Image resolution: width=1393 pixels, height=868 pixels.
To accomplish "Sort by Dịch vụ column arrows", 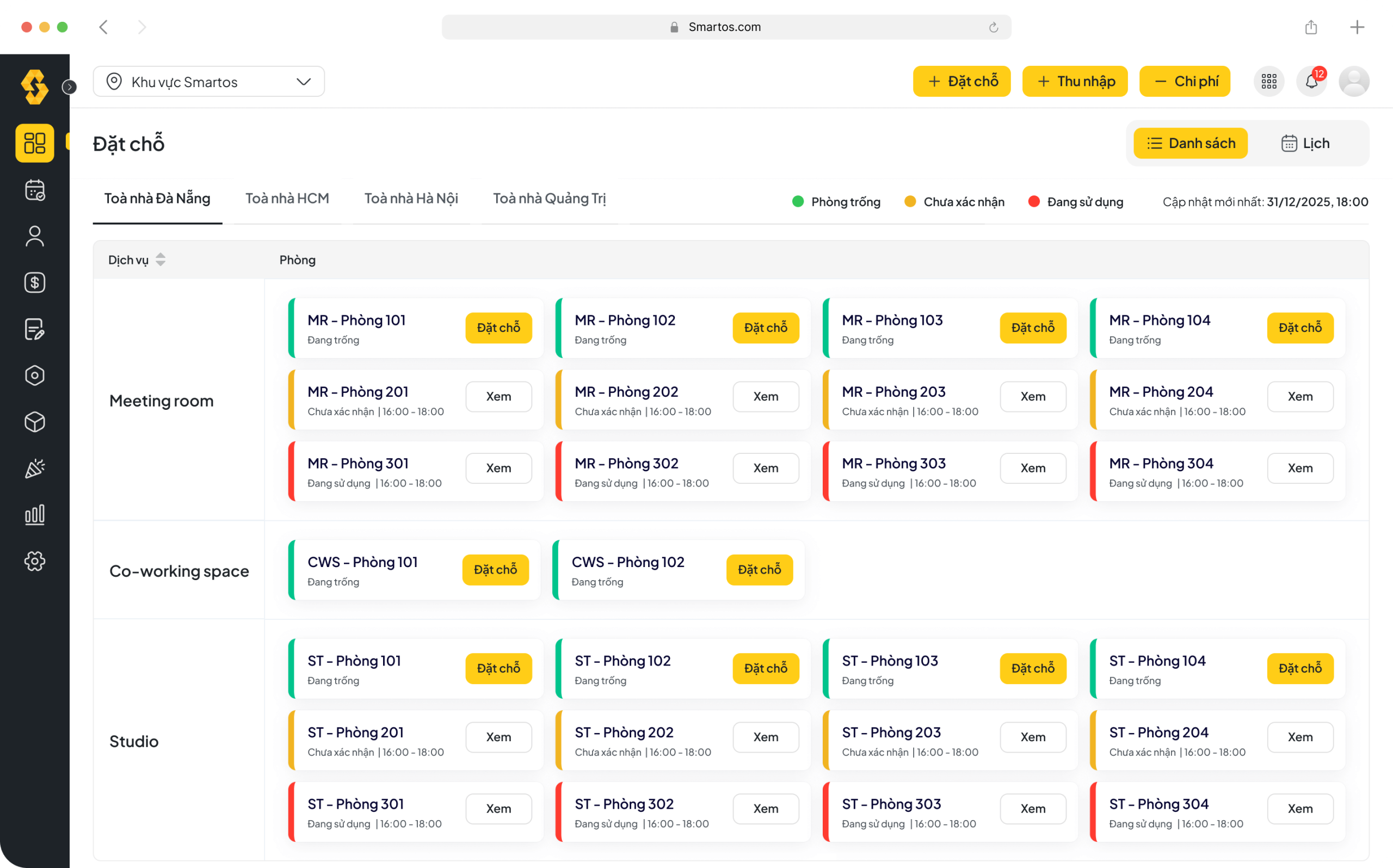I will click(160, 260).
